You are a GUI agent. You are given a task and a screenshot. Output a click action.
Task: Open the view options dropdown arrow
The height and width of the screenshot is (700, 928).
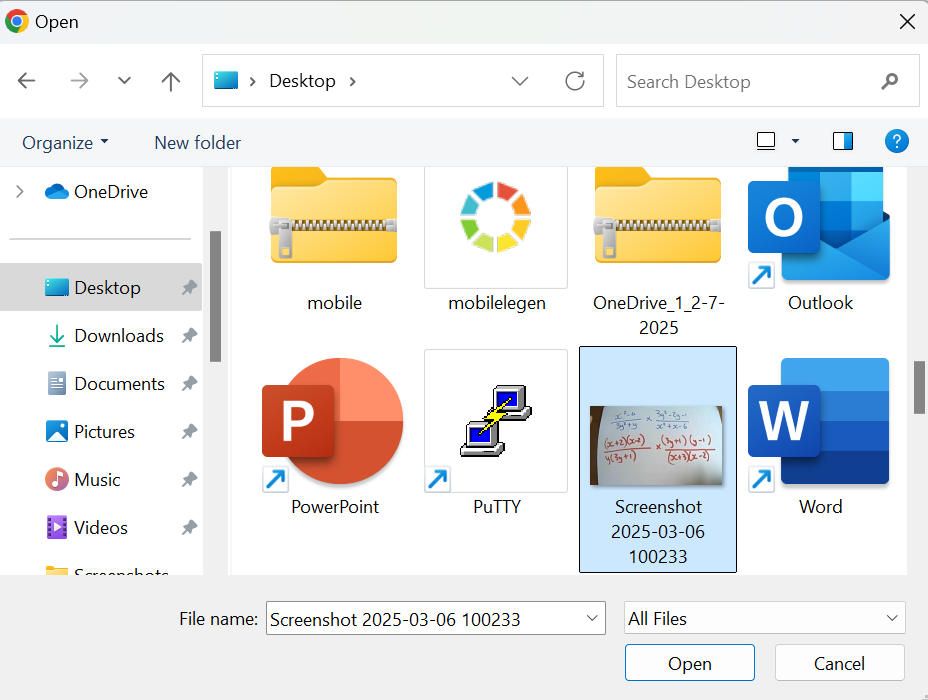click(x=795, y=142)
